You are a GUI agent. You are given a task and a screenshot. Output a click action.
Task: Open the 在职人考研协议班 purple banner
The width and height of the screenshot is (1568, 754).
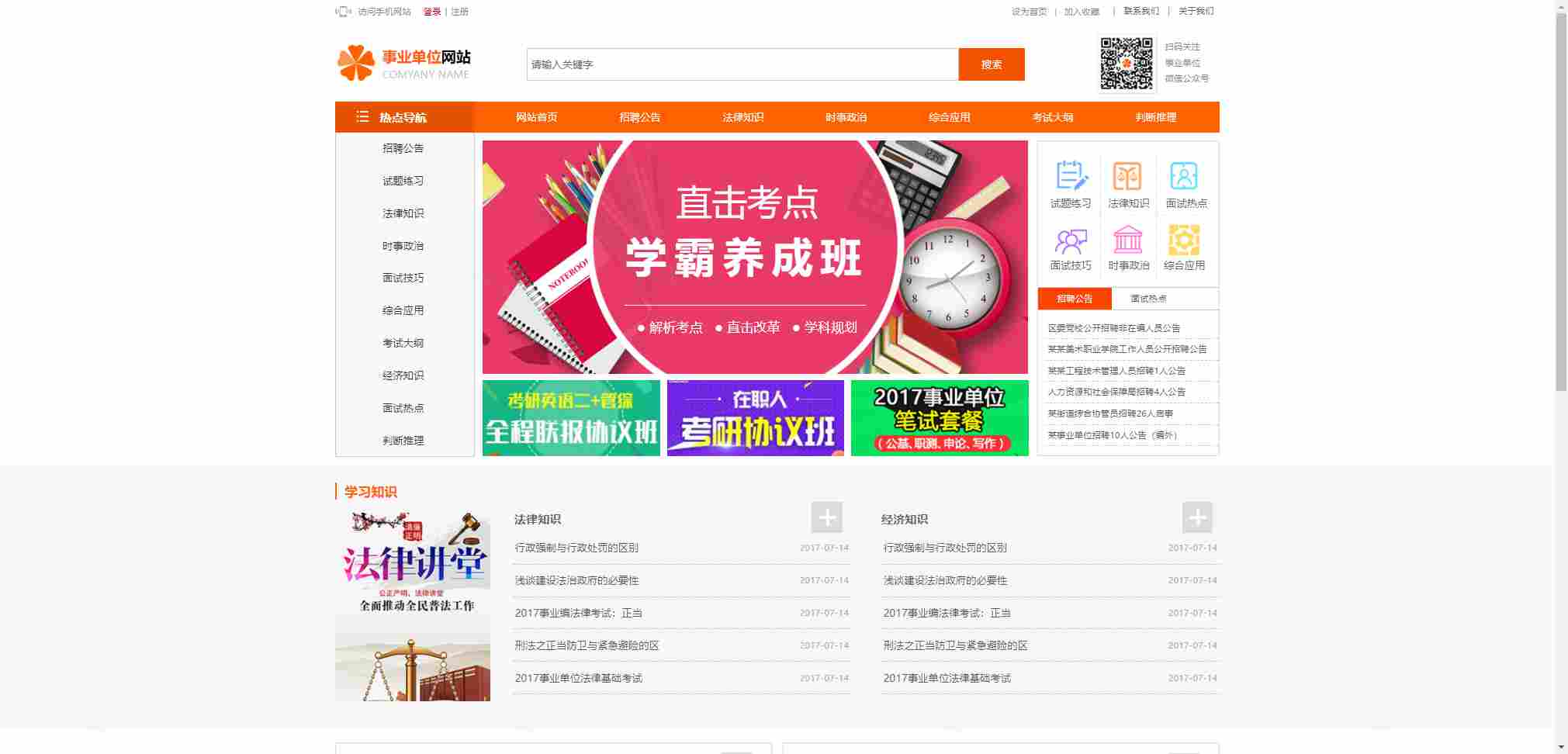[x=756, y=418]
